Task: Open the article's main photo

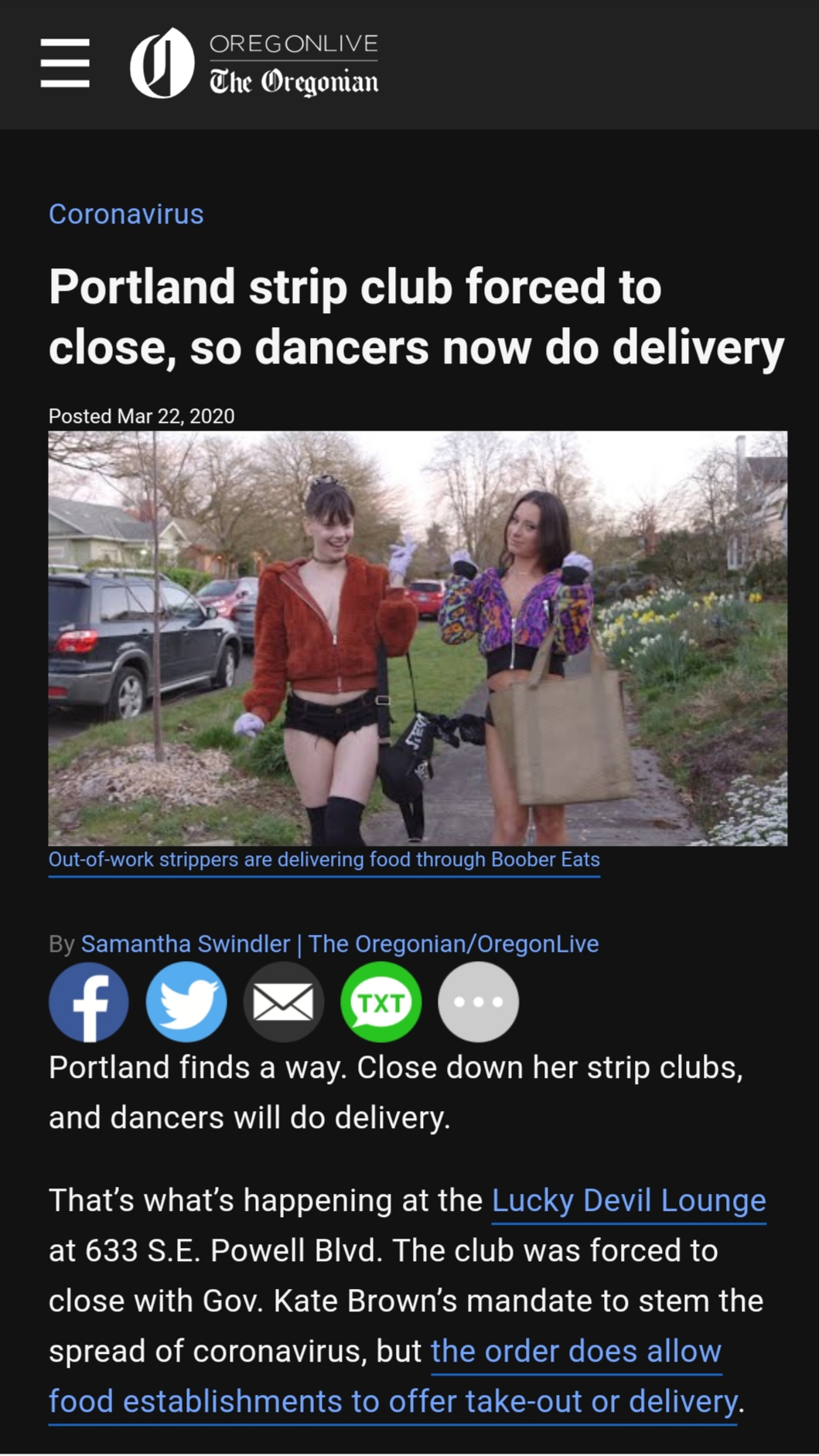Action: (x=418, y=638)
